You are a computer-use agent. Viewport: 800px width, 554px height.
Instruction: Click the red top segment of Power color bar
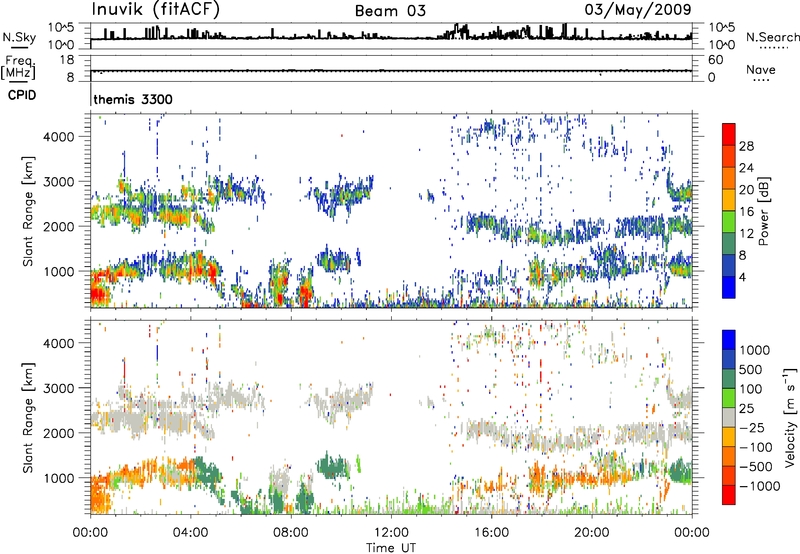tap(729, 135)
